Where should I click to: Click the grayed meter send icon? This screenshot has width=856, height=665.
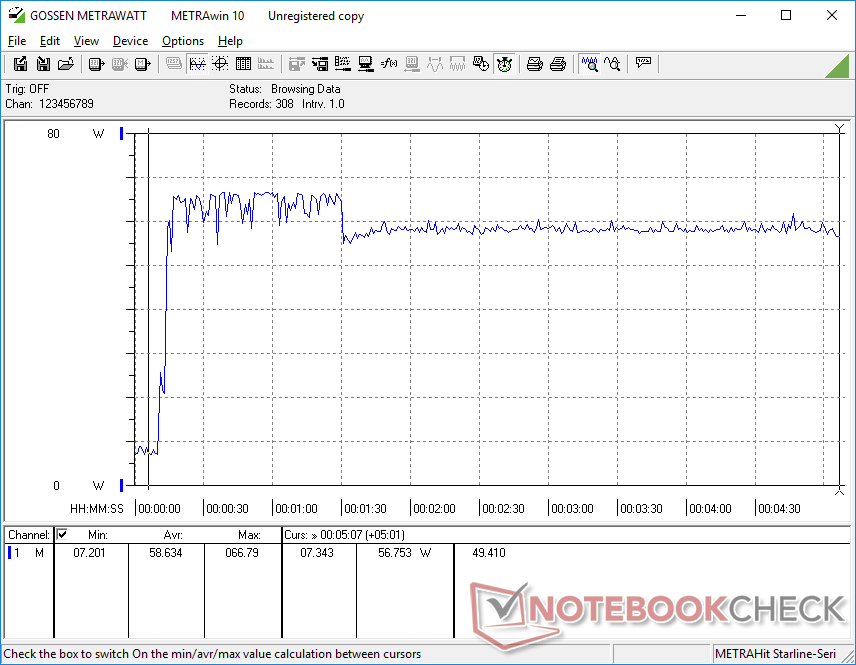(412, 64)
